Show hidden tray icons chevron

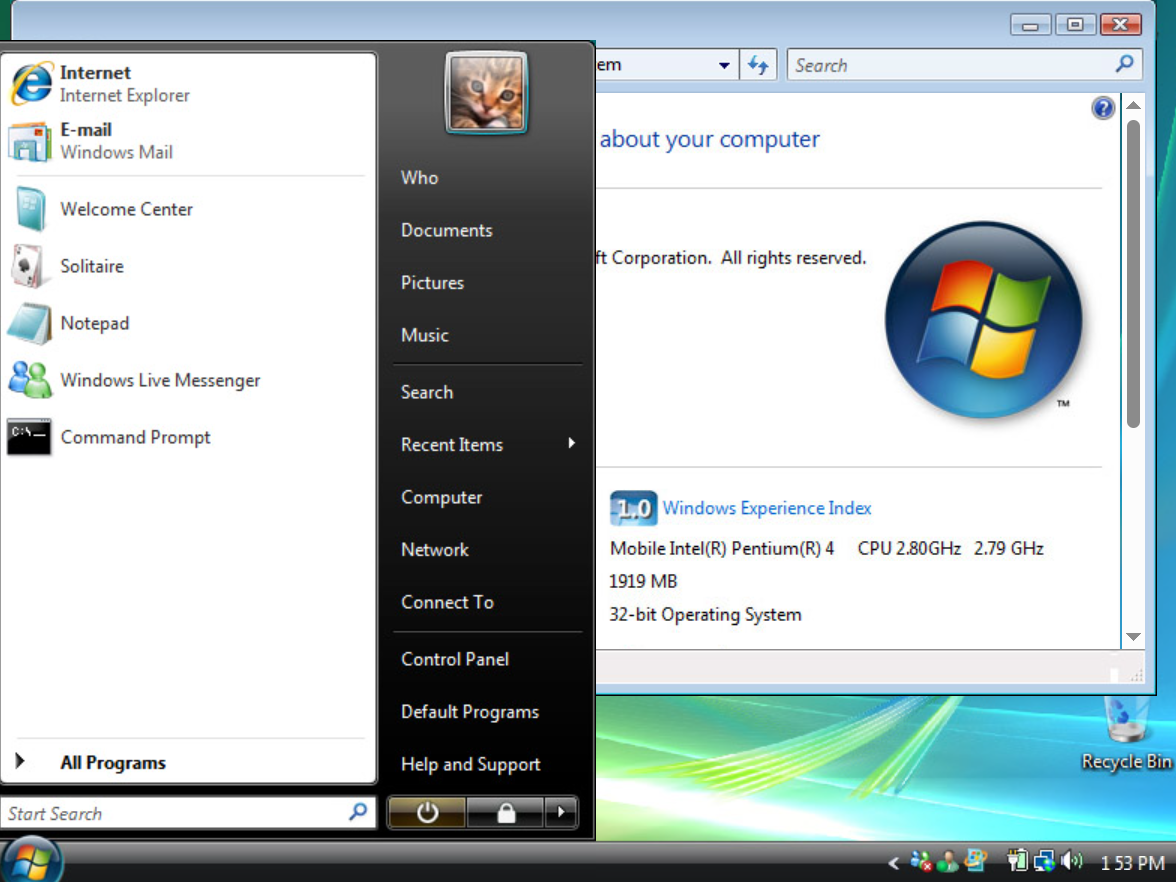point(893,862)
